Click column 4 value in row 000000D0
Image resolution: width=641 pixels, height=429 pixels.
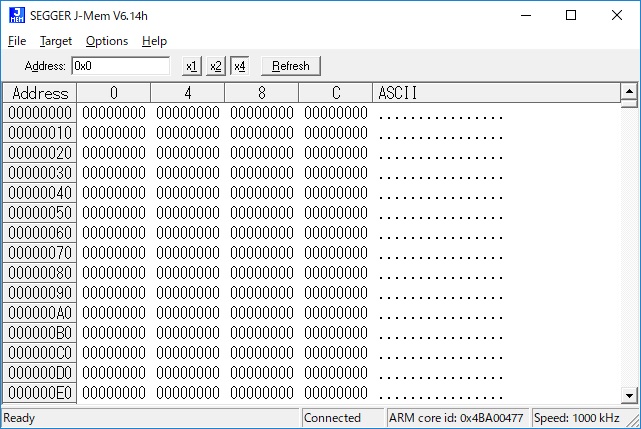(188, 373)
